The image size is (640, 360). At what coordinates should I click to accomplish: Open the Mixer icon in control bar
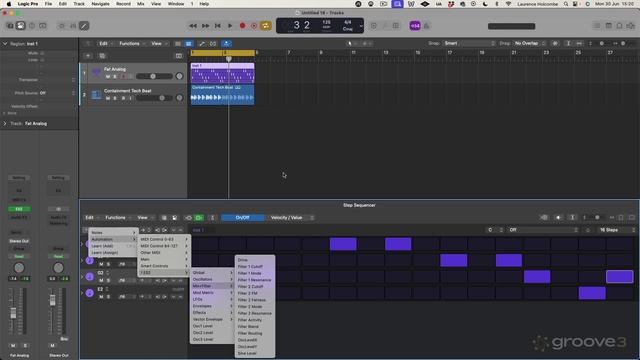coord(73,26)
